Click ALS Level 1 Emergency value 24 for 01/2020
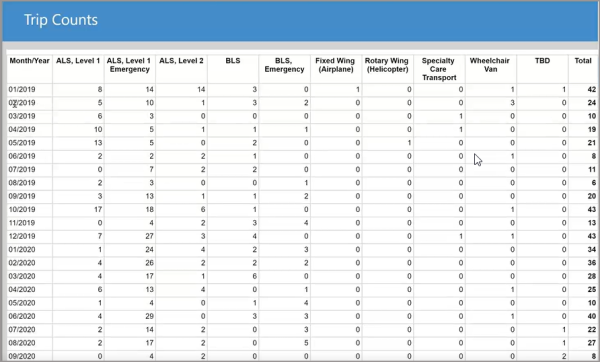 coord(149,249)
